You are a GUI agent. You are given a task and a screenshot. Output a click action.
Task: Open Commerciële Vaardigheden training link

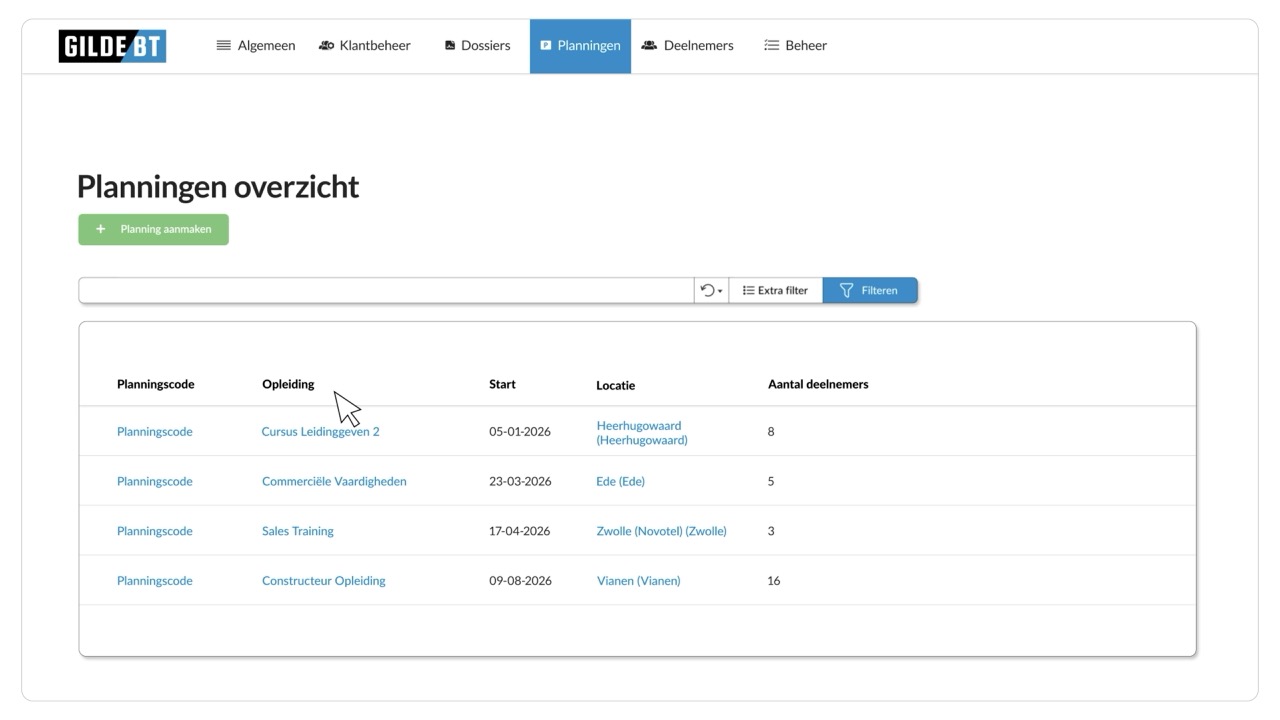coord(334,481)
